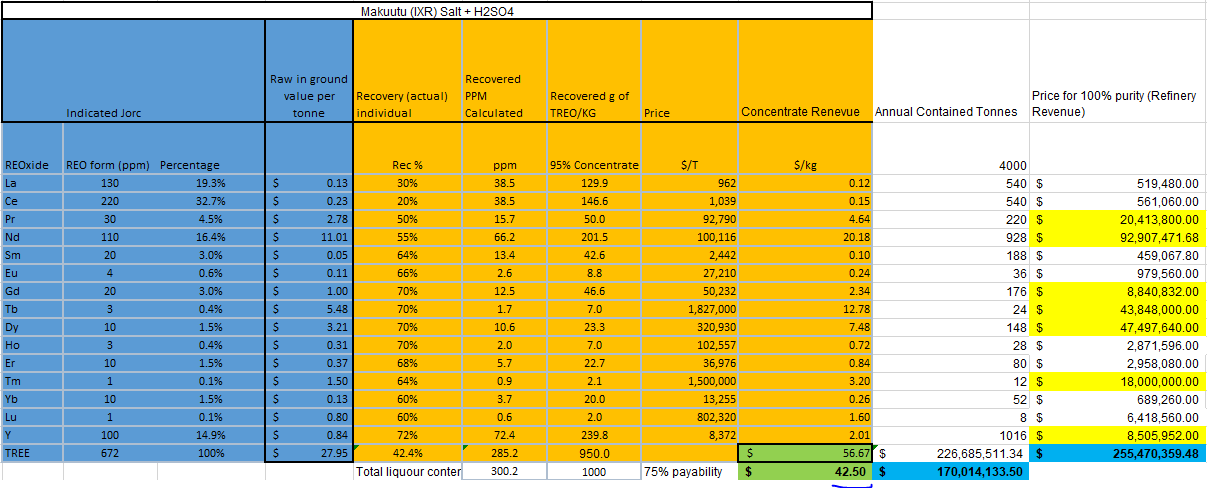
Task: Click the Nd annual tonnes 928
Action: pos(950,238)
